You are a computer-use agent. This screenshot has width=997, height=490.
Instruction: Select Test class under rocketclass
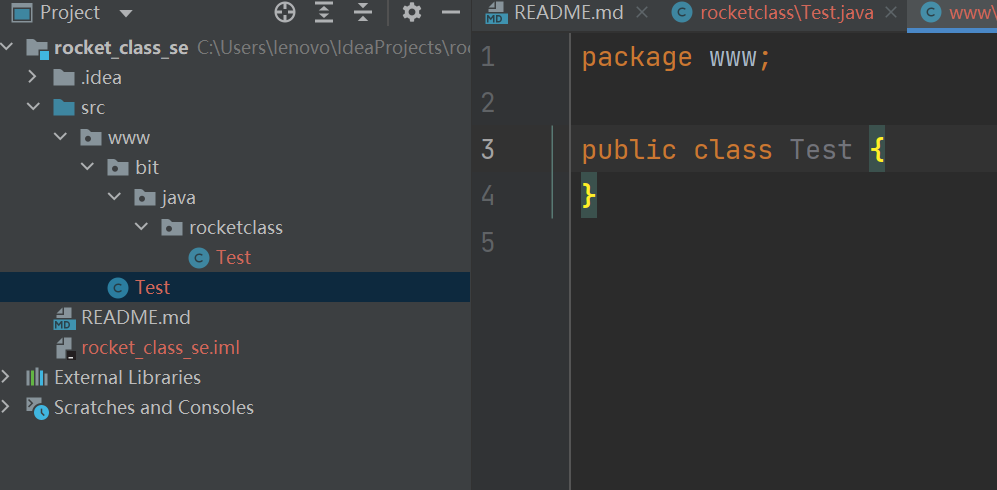[x=233, y=257]
